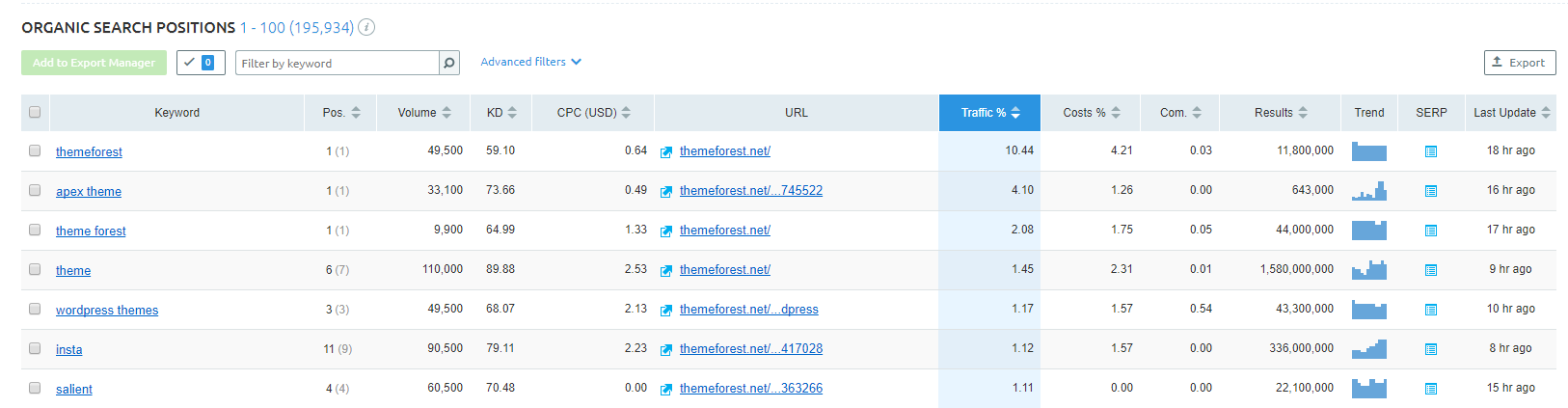Screen dimensions: 1568x408
Task: Open the salient keyword link
Action: coord(74,389)
